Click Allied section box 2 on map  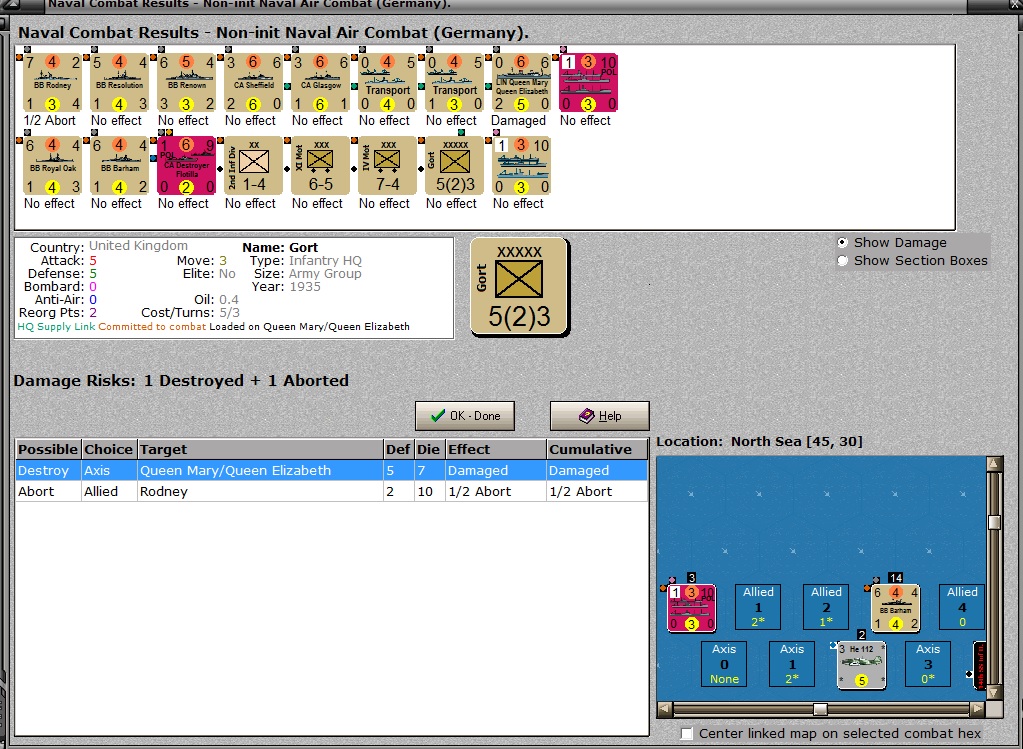point(826,607)
